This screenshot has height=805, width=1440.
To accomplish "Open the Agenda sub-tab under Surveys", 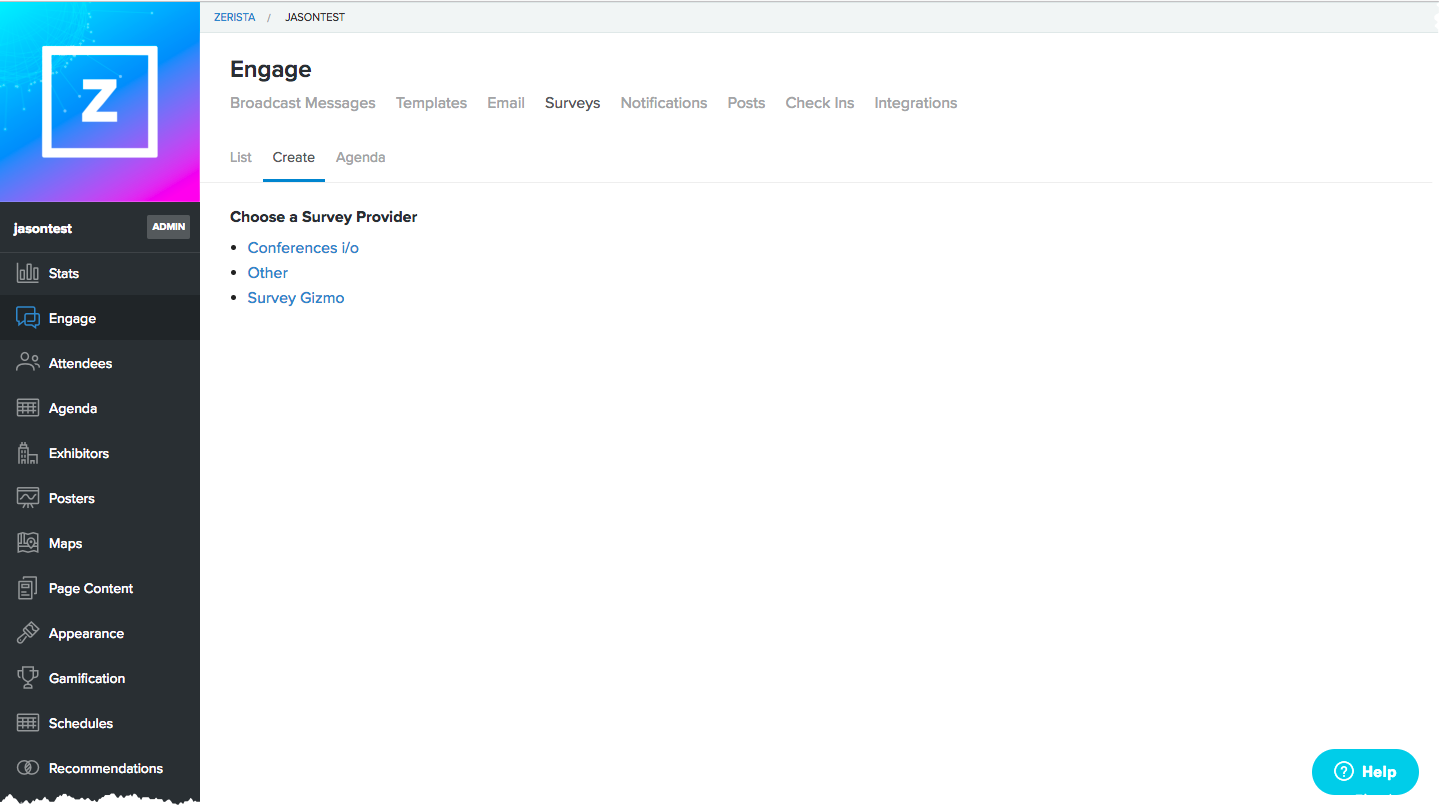I will click(360, 157).
